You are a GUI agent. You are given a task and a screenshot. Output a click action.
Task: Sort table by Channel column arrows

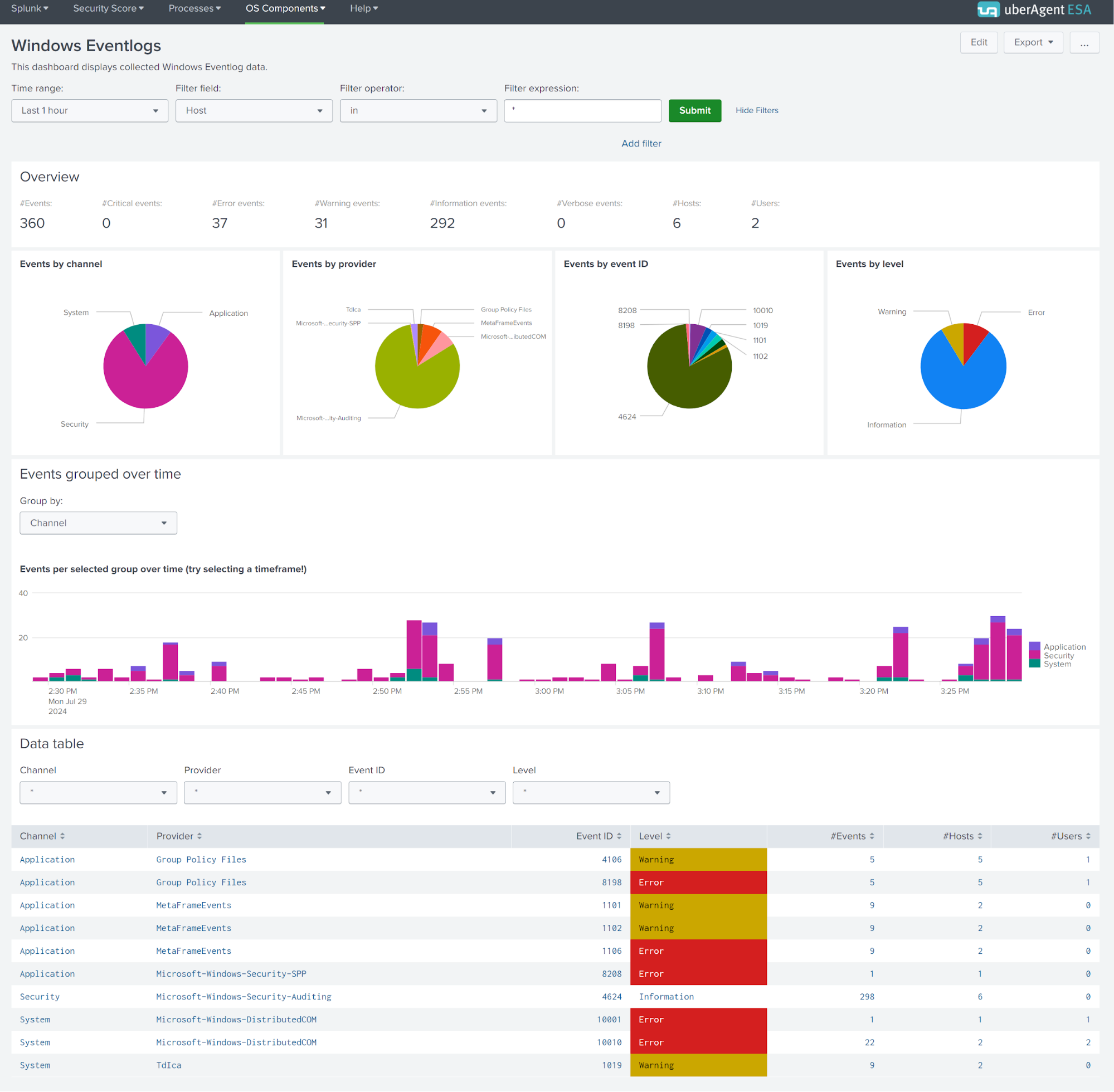(x=62, y=836)
